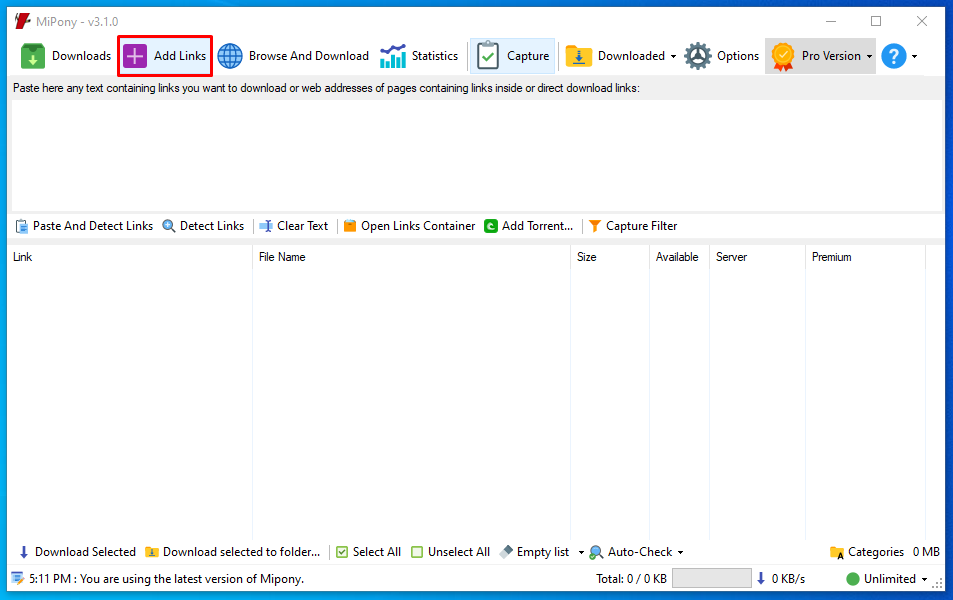Click the Add Links toolbar button
The image size is (953, 600).
tap(165, 56)
